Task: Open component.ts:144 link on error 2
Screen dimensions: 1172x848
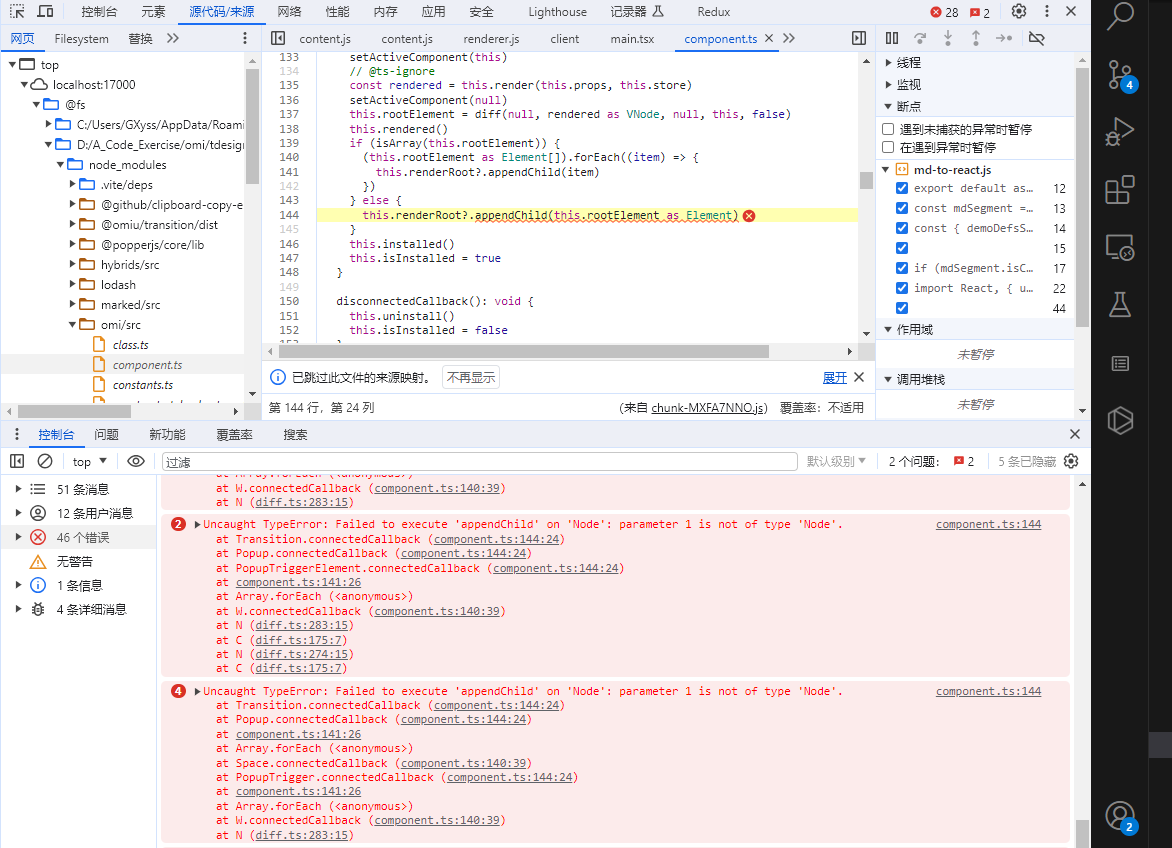Action: [988, 524]
